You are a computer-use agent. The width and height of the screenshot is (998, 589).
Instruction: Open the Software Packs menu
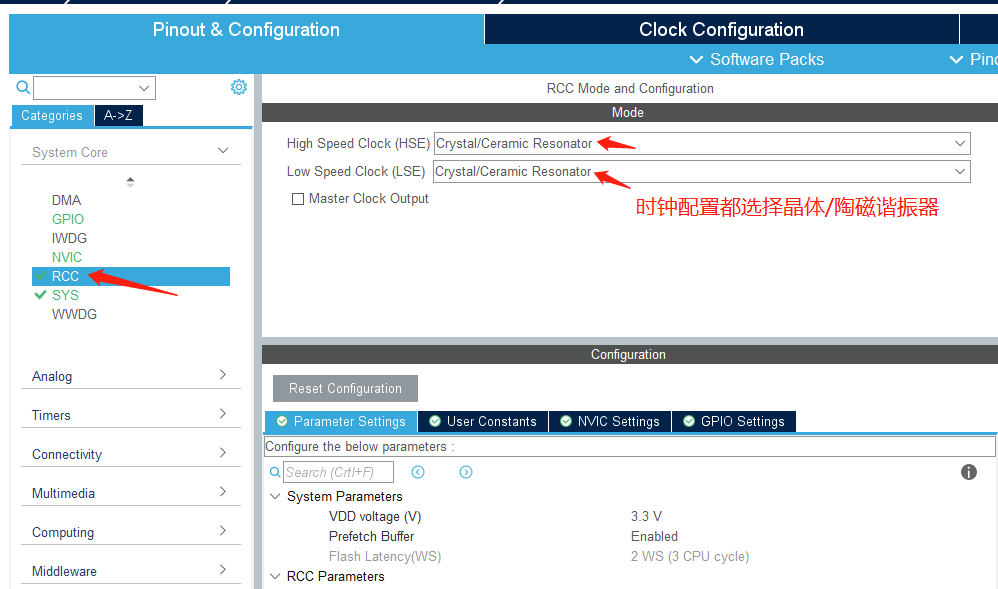(x=757, y=59)
